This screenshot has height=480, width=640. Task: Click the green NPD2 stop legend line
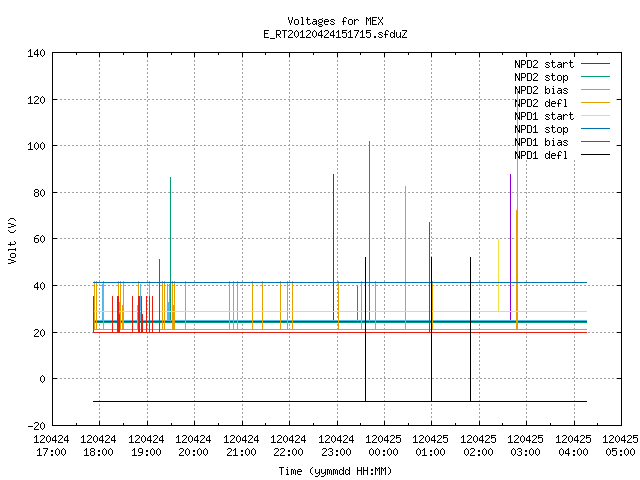(x=595, y=76)
